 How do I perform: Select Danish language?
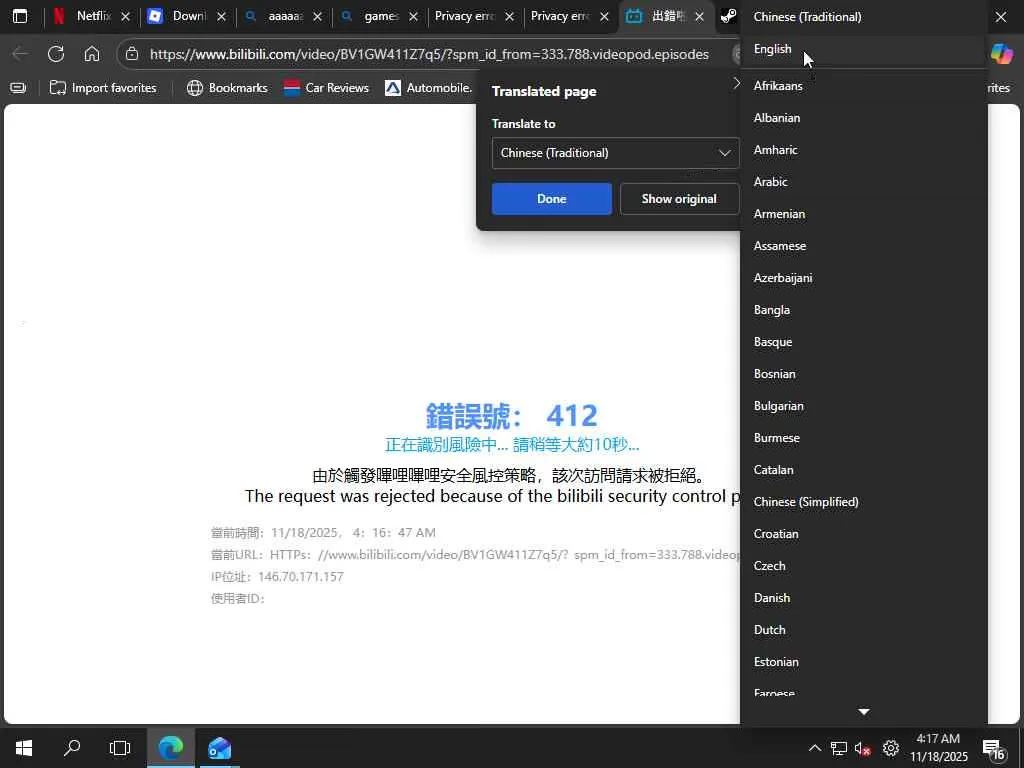[863, 598]
